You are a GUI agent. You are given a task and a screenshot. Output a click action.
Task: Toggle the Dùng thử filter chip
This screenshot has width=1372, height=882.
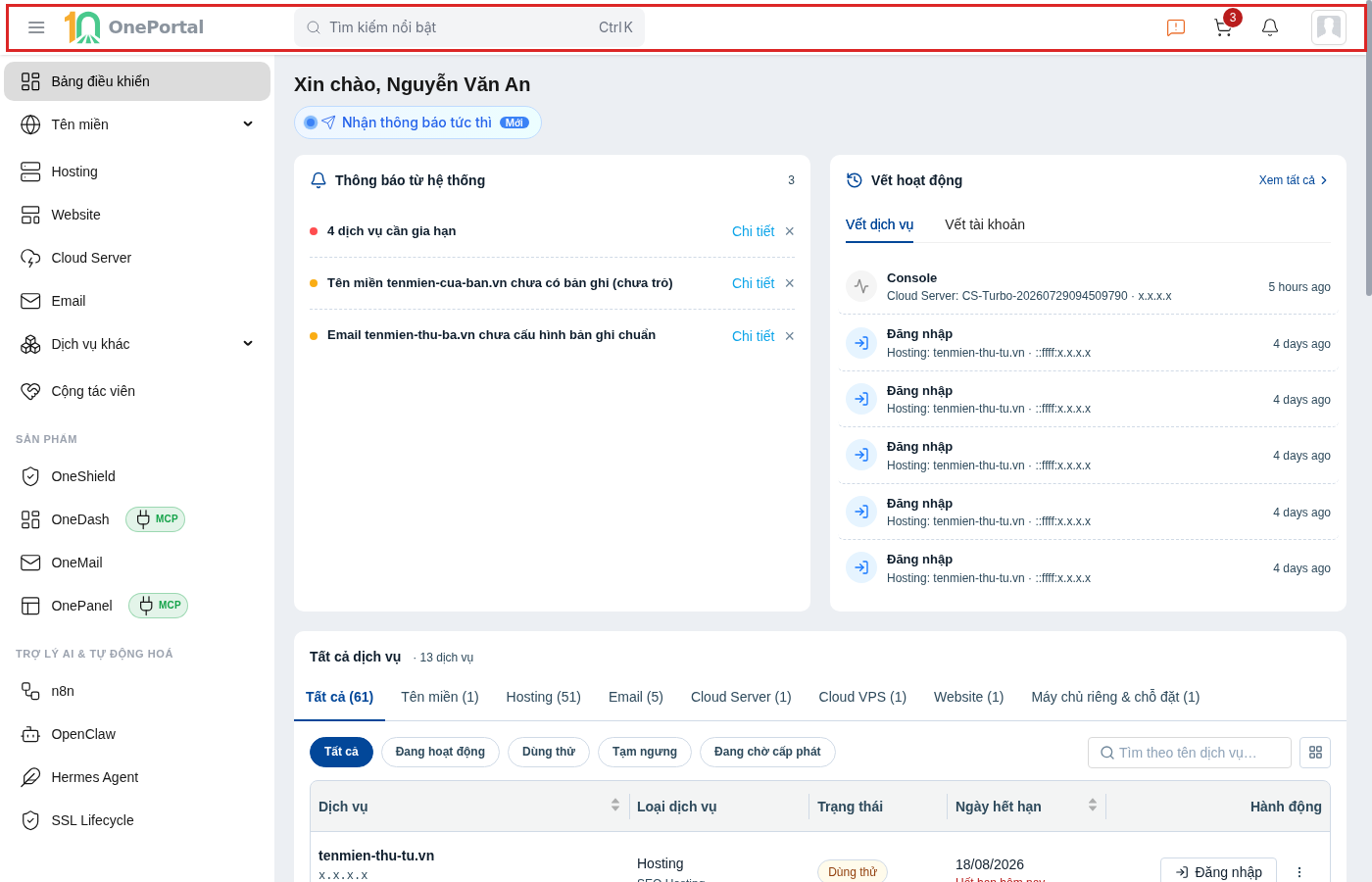pos(549,752)
